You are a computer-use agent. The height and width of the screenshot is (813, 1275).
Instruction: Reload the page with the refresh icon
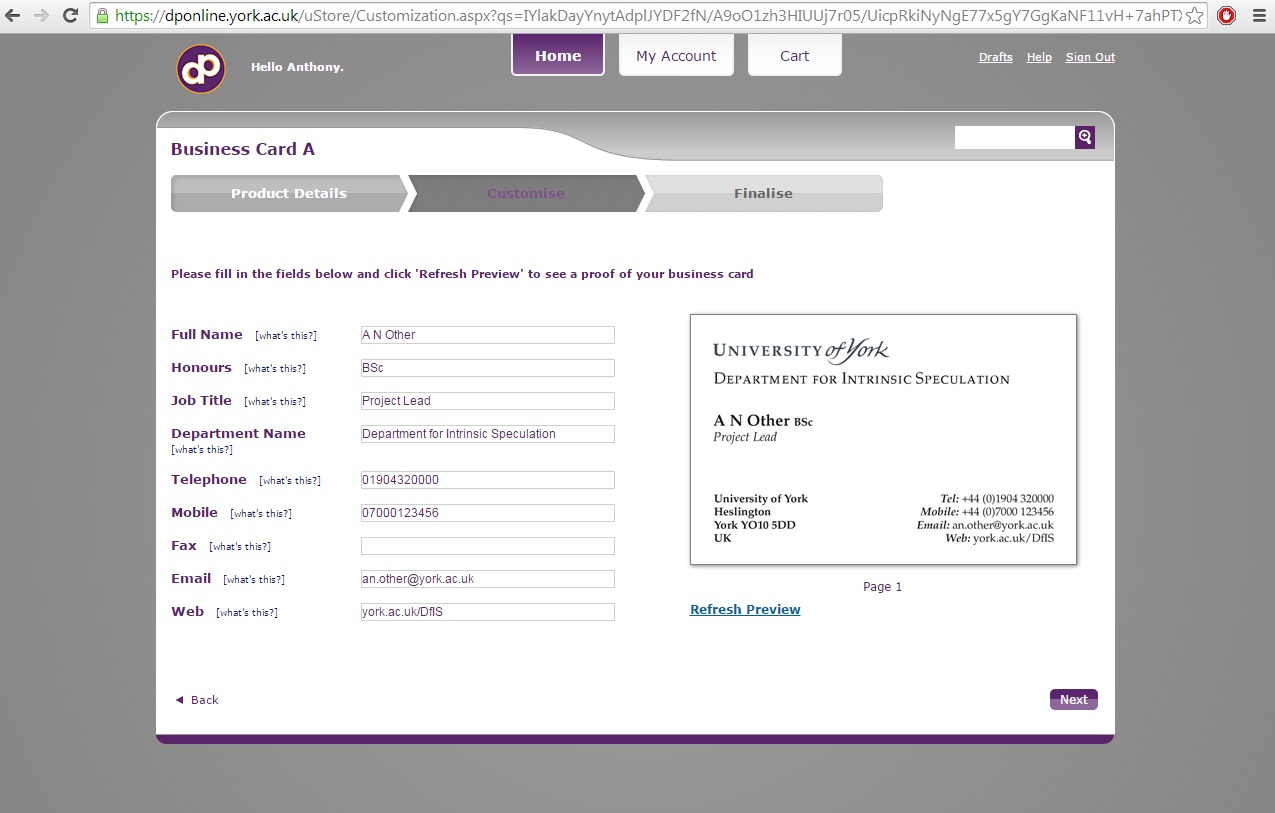coord(70,15)
